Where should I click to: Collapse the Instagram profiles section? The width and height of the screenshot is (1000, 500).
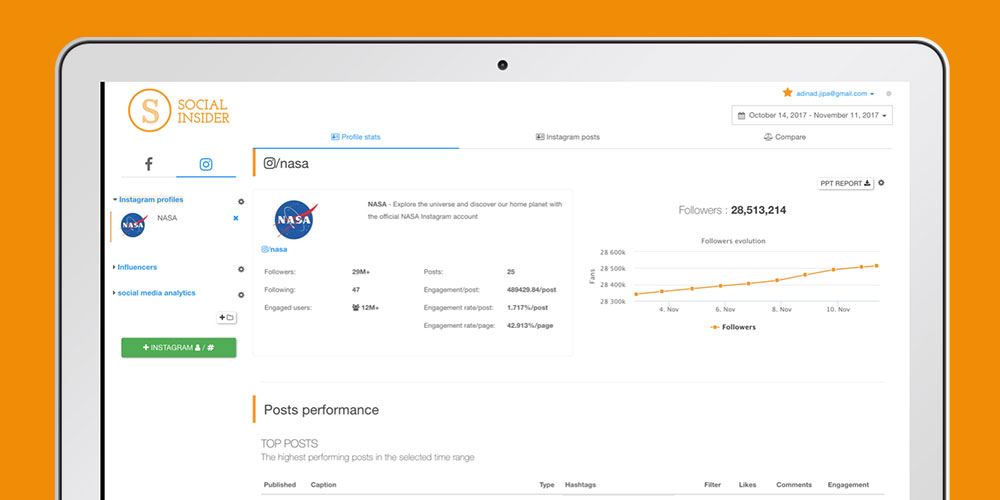coord(148,200)
